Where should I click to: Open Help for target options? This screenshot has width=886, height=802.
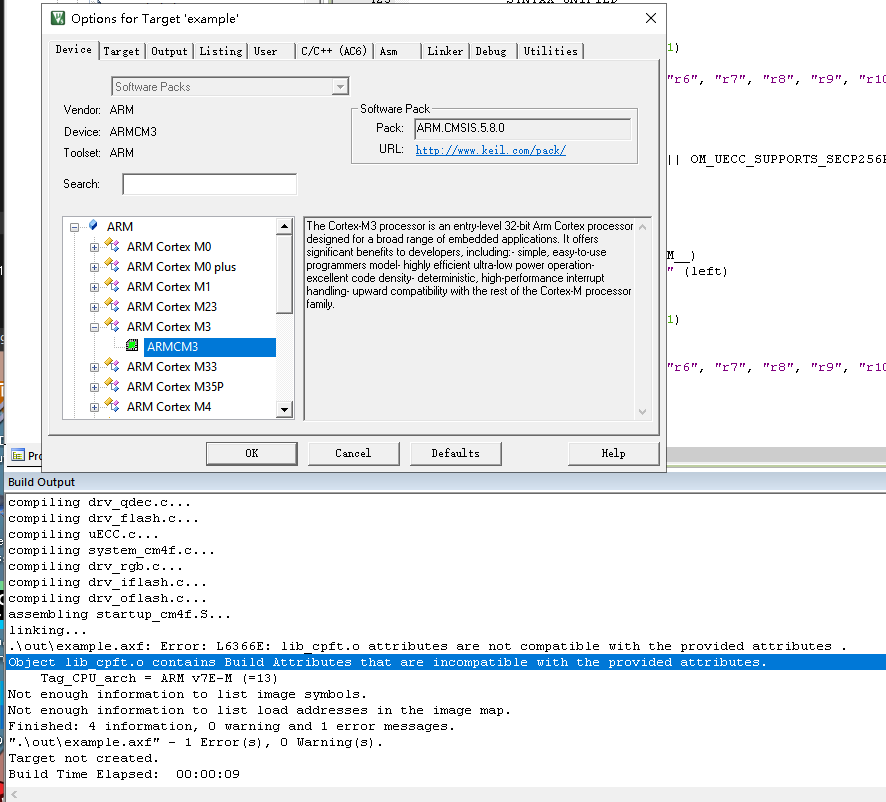click(614, 453)
